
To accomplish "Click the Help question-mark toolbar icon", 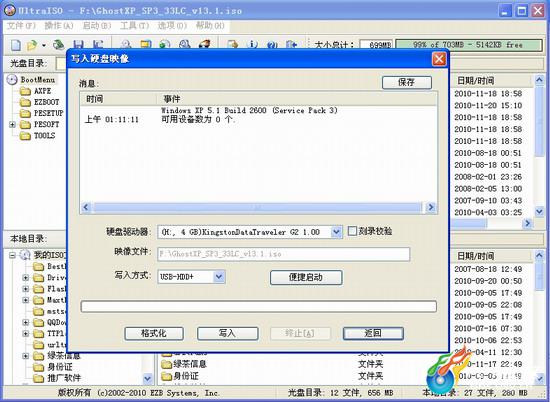I will point(272,44).
